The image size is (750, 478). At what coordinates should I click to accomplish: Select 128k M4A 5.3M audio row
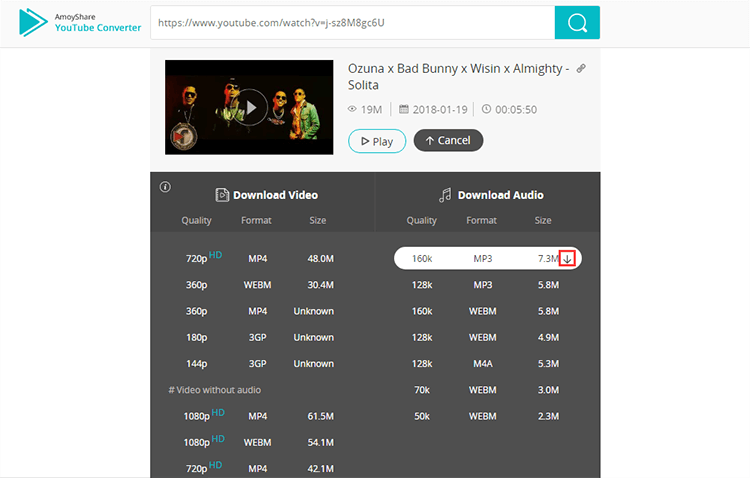[487, 364]
